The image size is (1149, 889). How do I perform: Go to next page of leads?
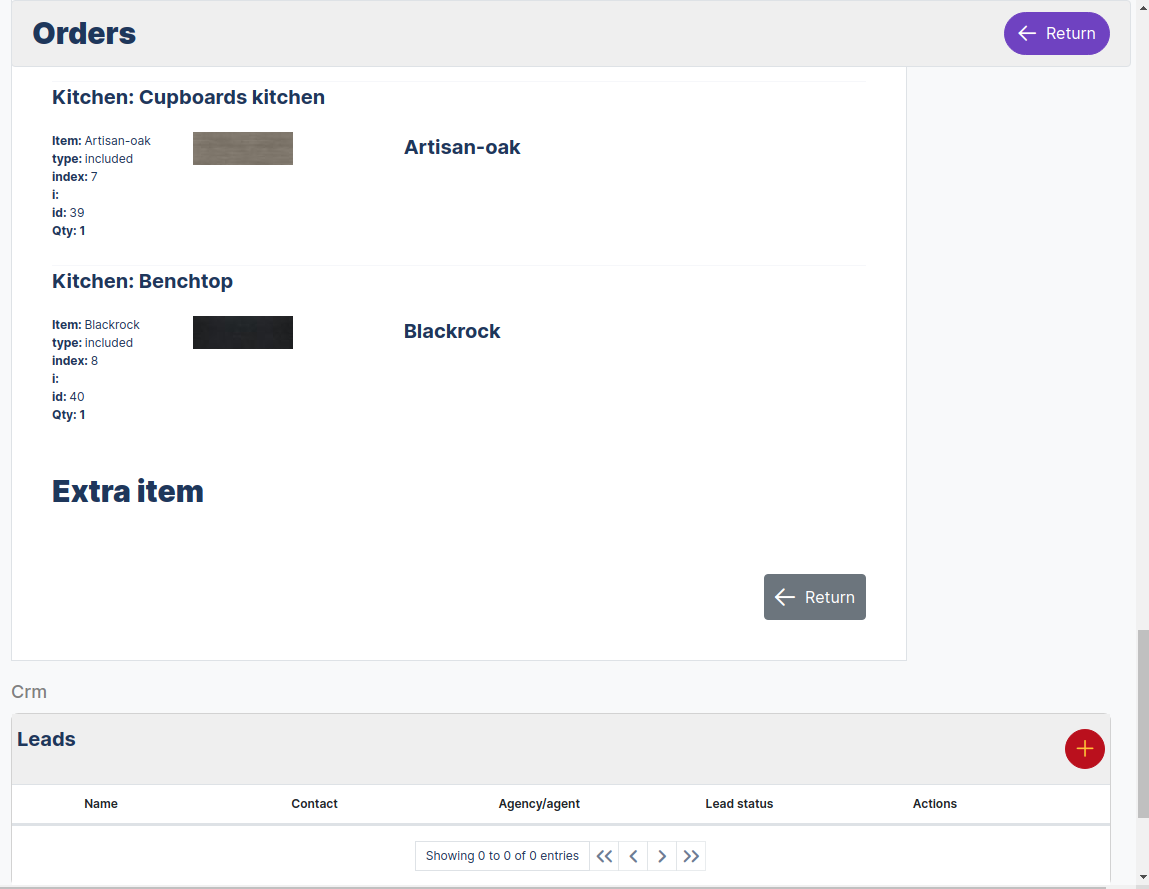pos(662,856)
